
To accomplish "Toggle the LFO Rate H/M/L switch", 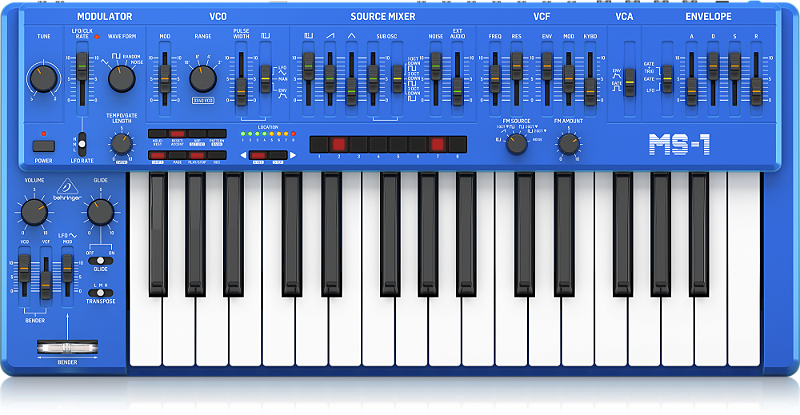I will 82,144.
